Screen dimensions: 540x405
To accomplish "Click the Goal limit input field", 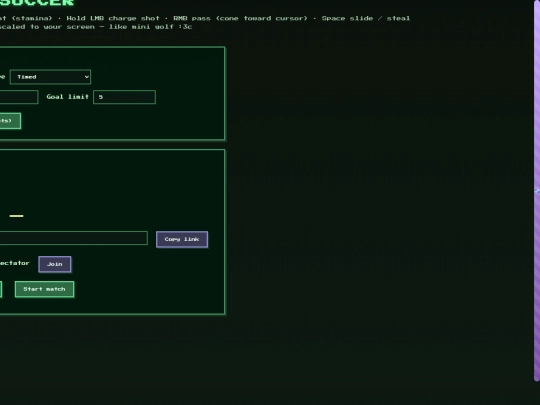I will (124, 97).
